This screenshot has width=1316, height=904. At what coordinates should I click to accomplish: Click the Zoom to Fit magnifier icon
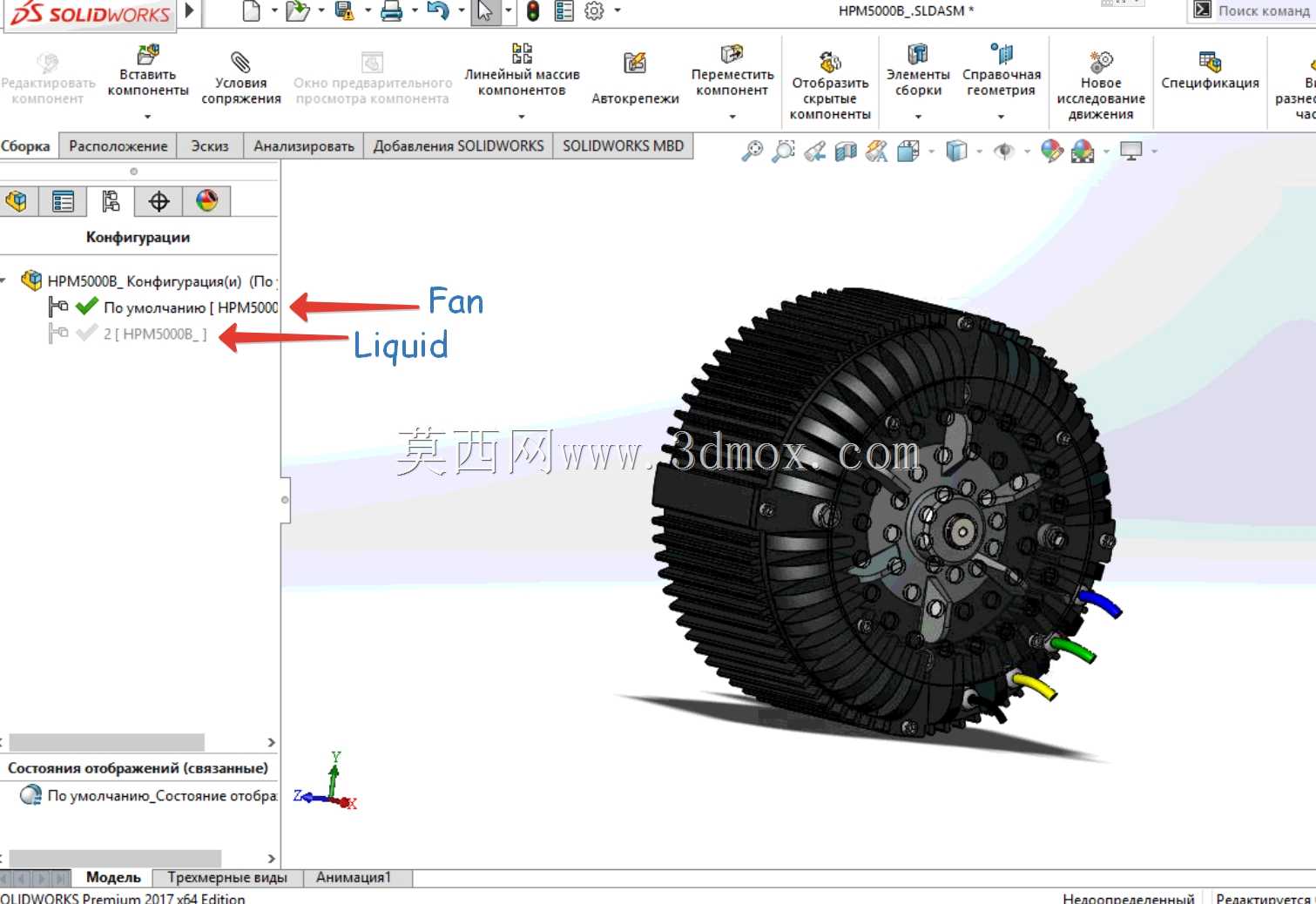(x=752, y=152)
